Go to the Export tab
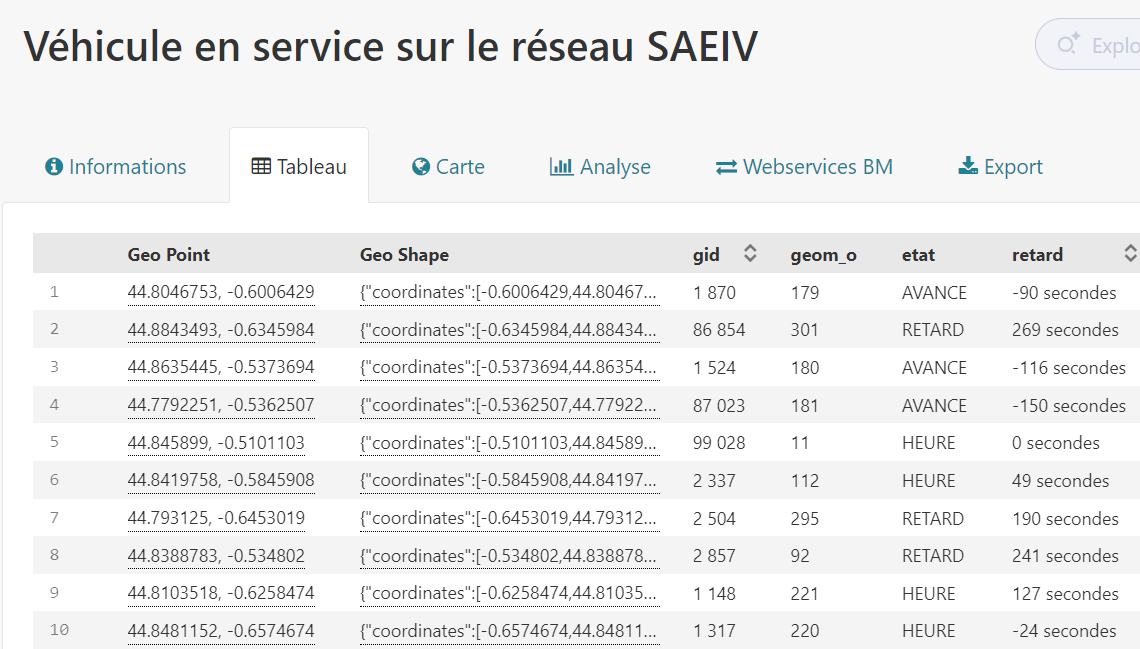This screenshot has height=649, width=1140. pos(1000,167)
